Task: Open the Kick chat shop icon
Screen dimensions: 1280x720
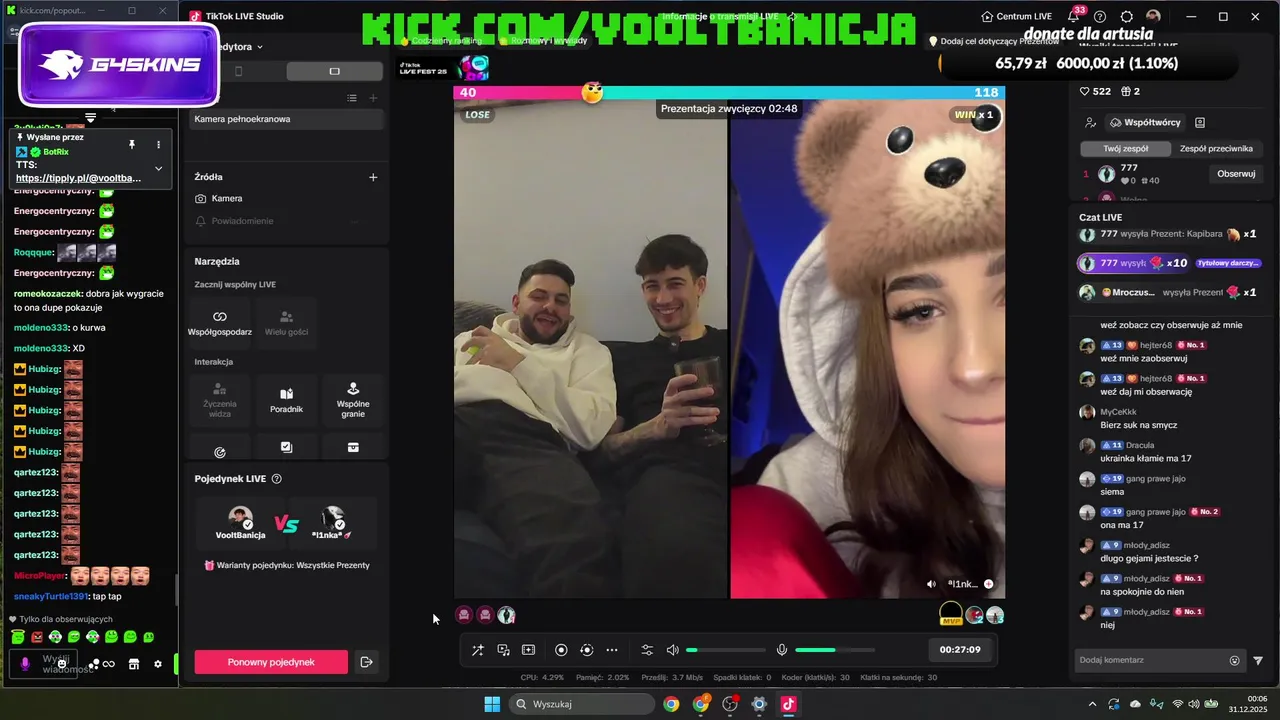Action: (133, 664)
